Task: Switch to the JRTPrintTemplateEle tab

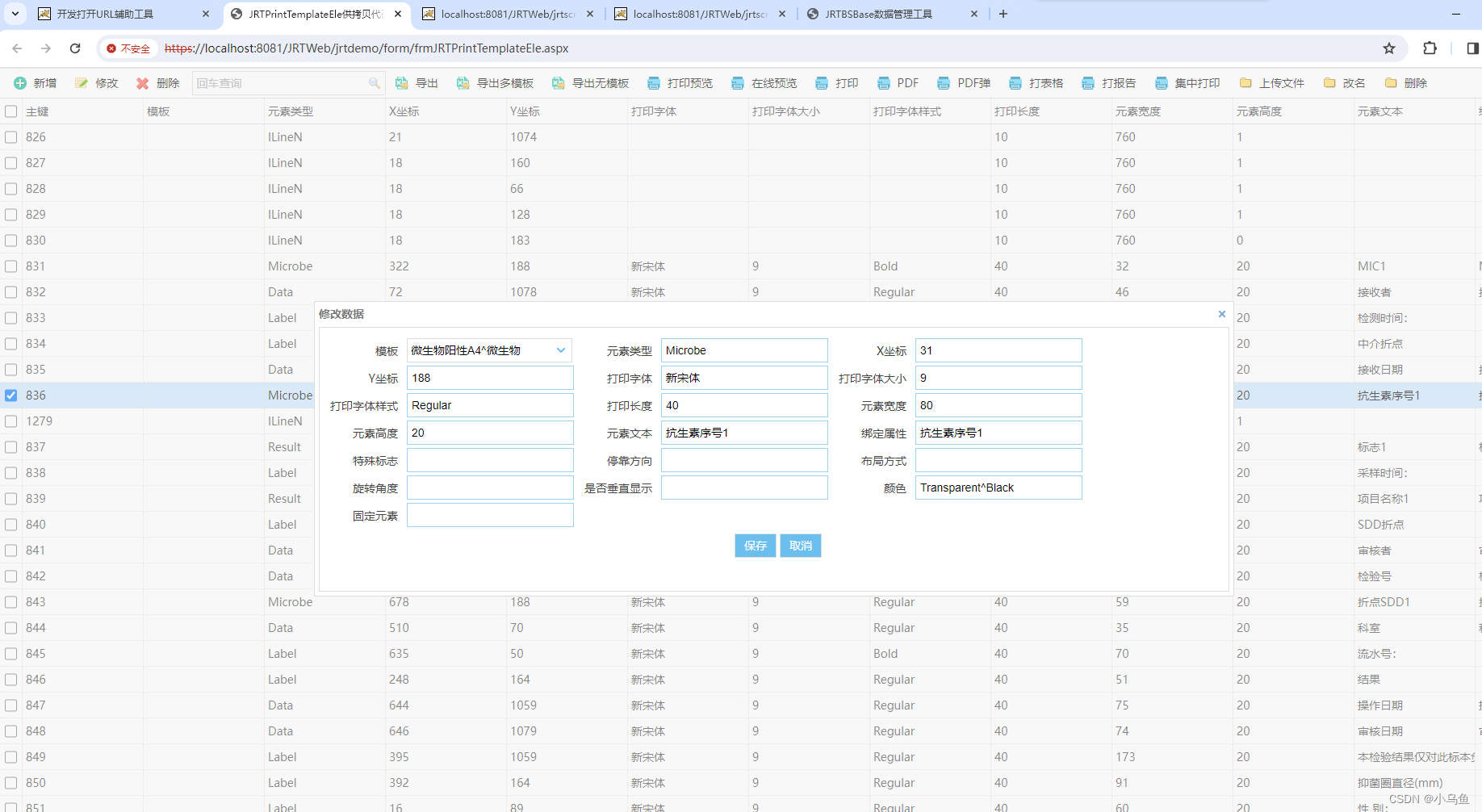Action: coord(316,14)
